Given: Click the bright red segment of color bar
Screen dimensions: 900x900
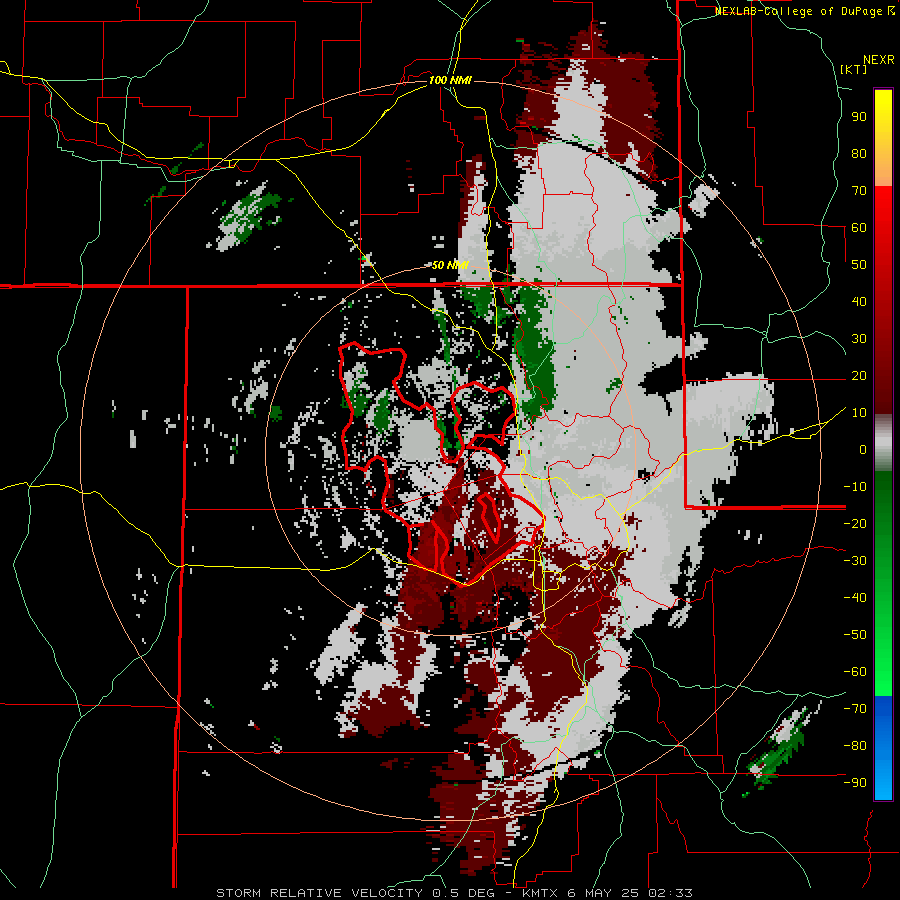Looking at the screenshot, I should [x=883, y=230].
